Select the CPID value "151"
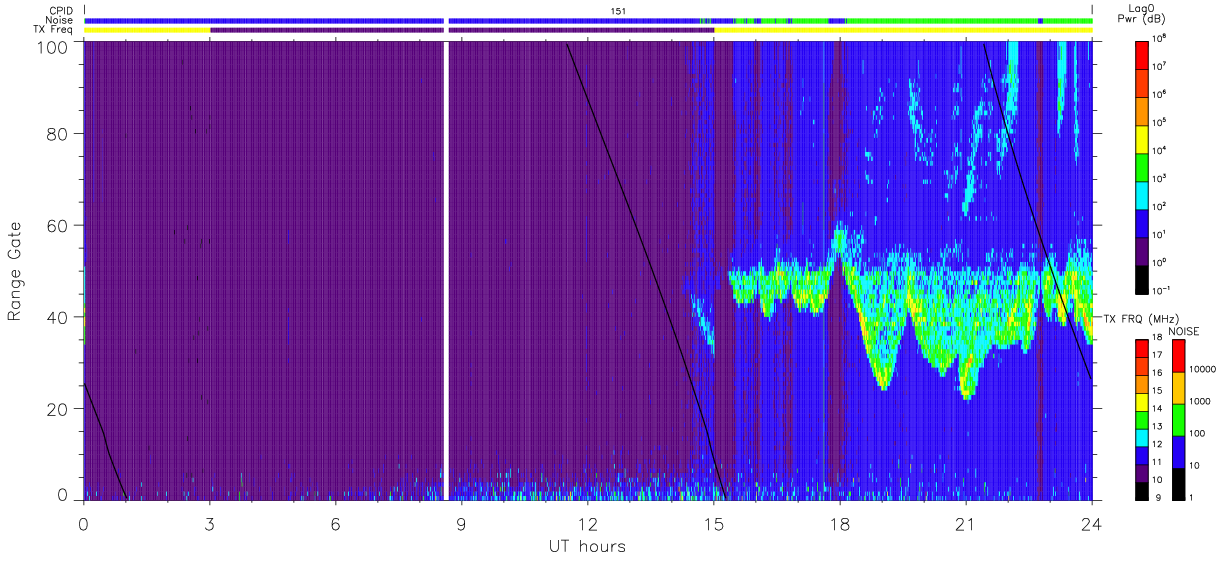This screenshot has height=567, width=1228. [619, 10]
